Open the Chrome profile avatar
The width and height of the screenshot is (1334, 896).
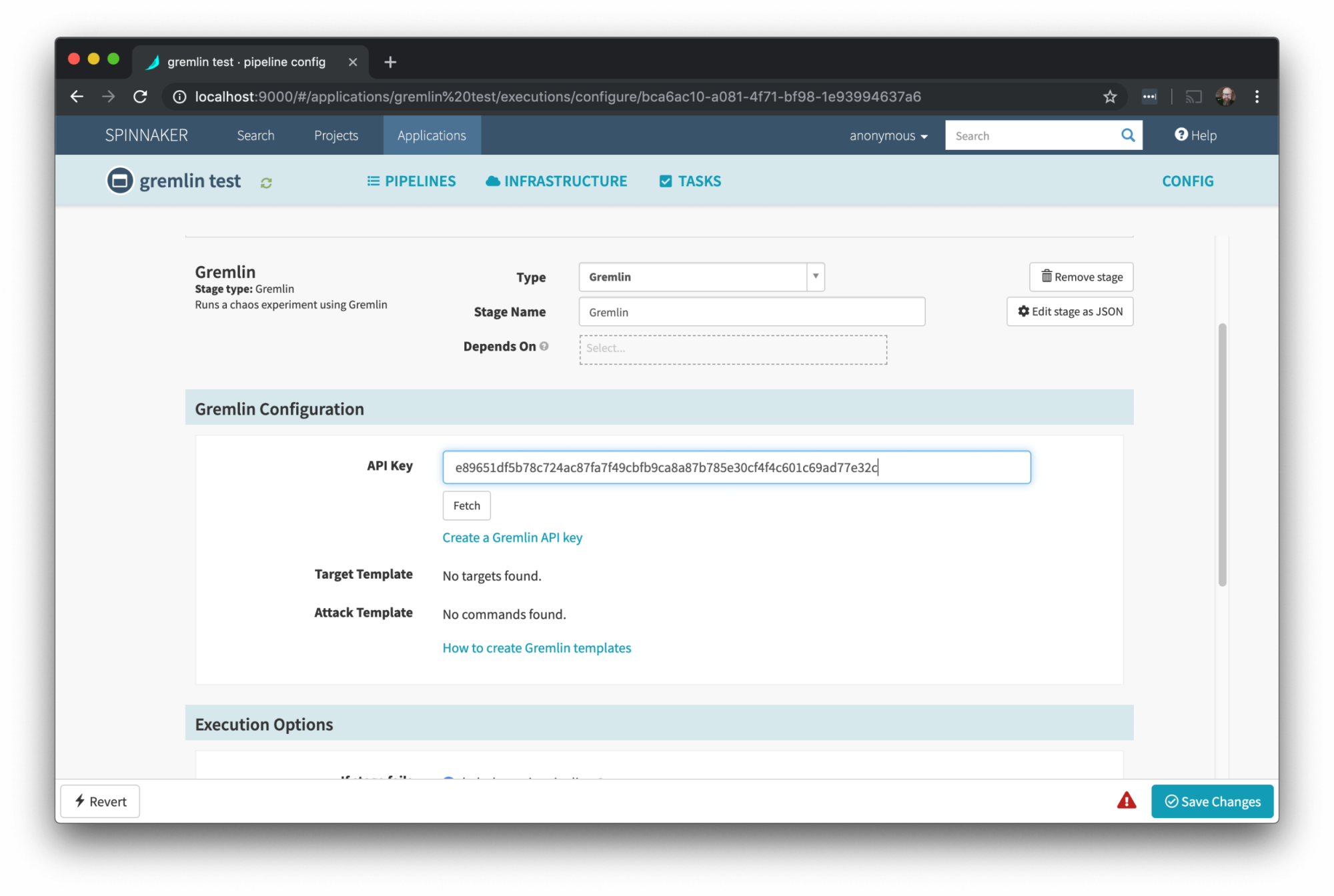tap(1225, 97)
